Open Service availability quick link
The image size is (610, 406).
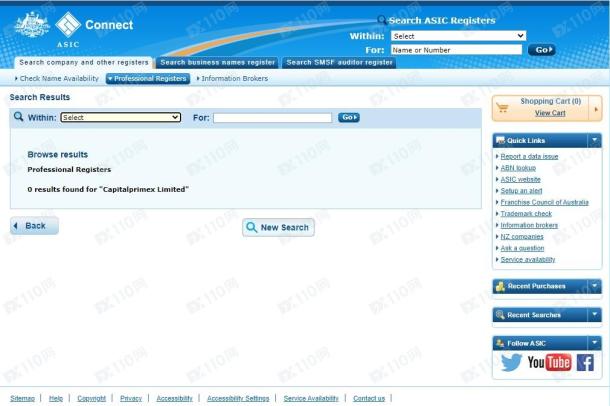528,259
